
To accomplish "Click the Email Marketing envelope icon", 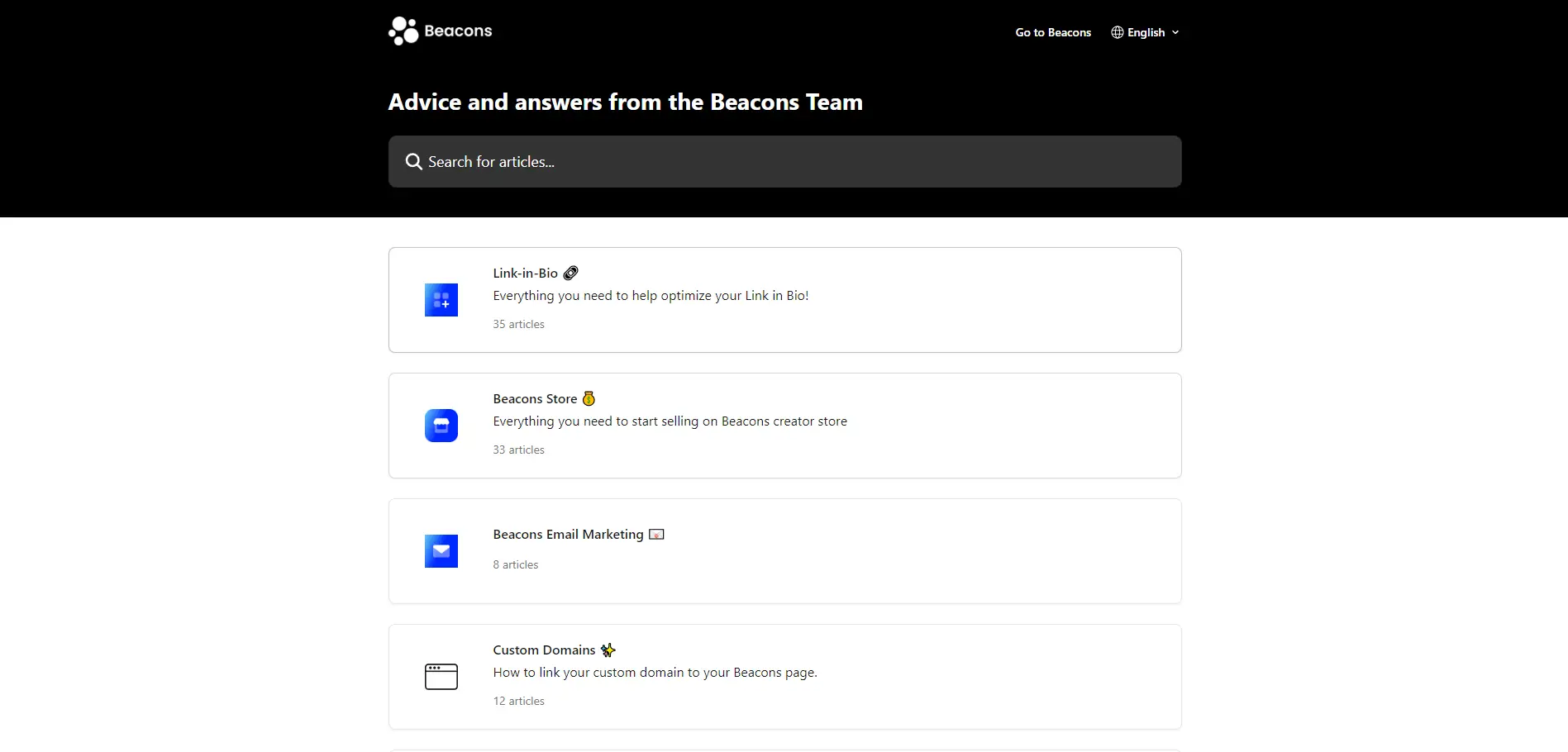I will pos(441,551).
